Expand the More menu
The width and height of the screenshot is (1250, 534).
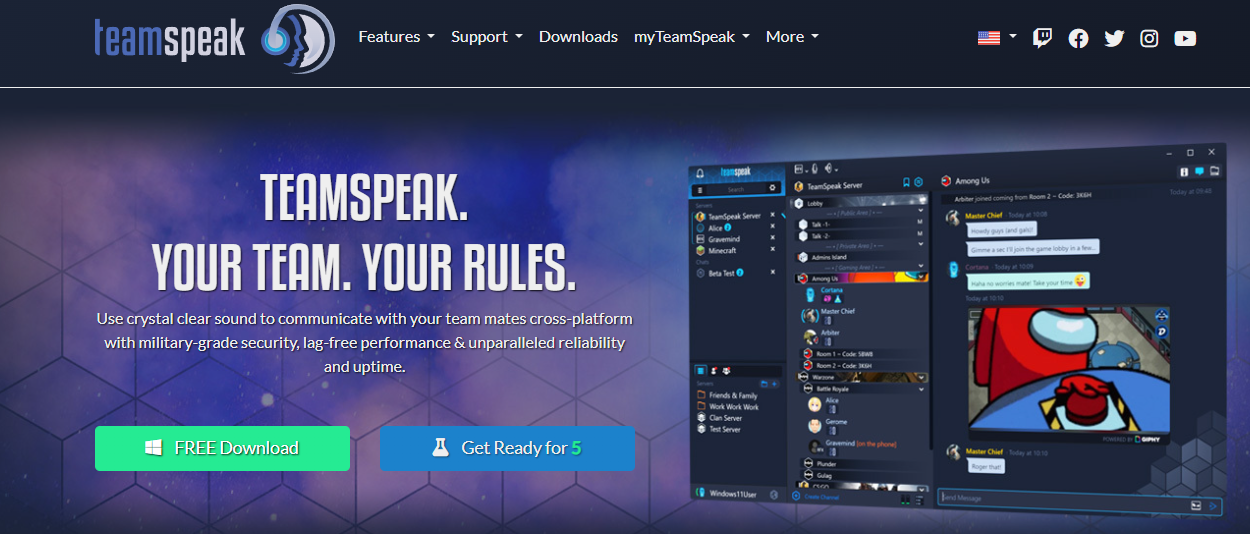792,37
